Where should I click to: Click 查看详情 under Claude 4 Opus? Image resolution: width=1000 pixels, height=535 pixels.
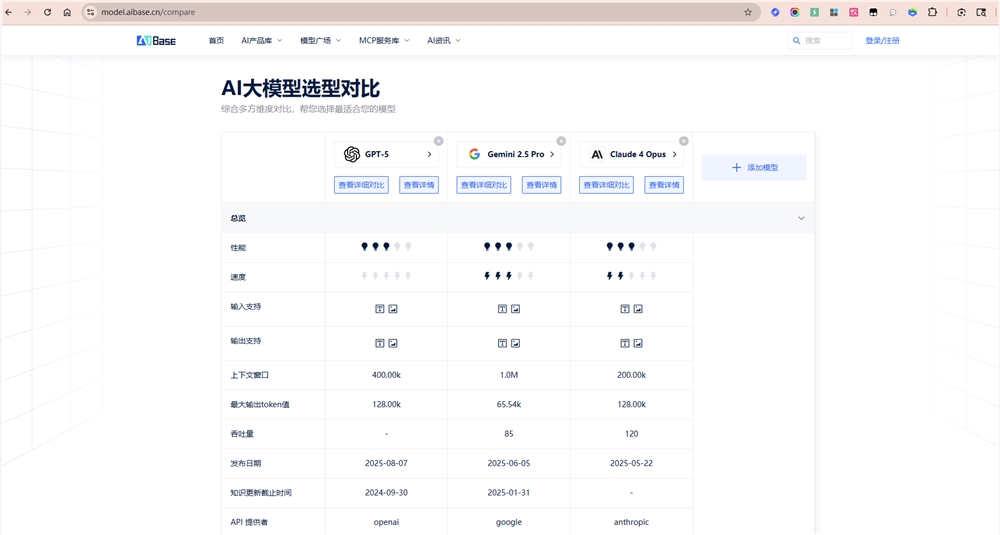(x=664, y=185)
